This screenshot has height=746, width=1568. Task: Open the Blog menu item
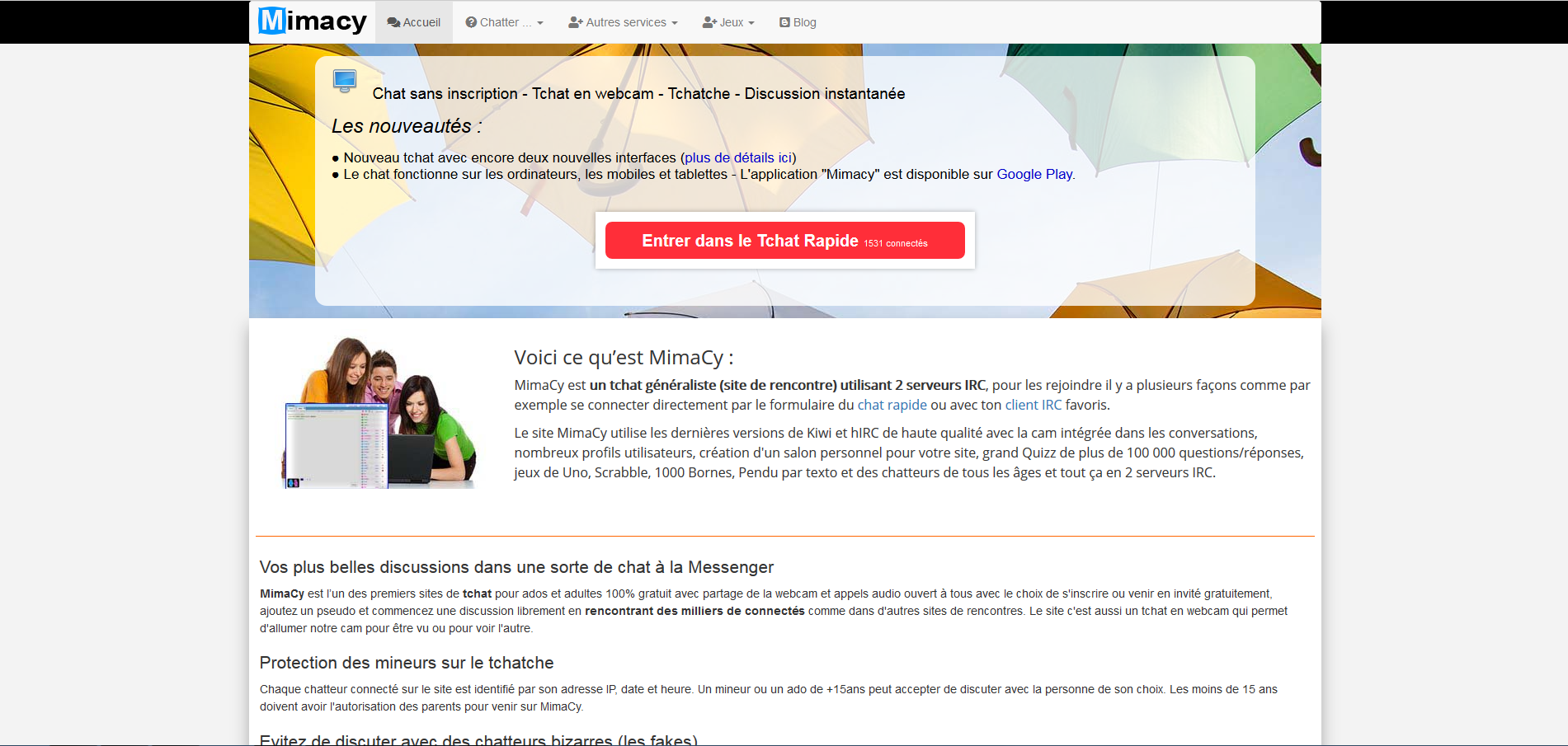(798, 22)
